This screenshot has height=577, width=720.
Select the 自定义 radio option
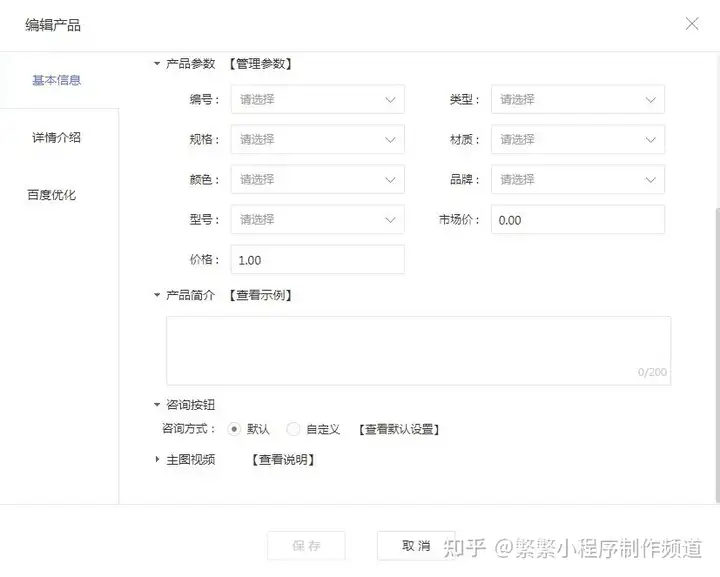(293, 429)
